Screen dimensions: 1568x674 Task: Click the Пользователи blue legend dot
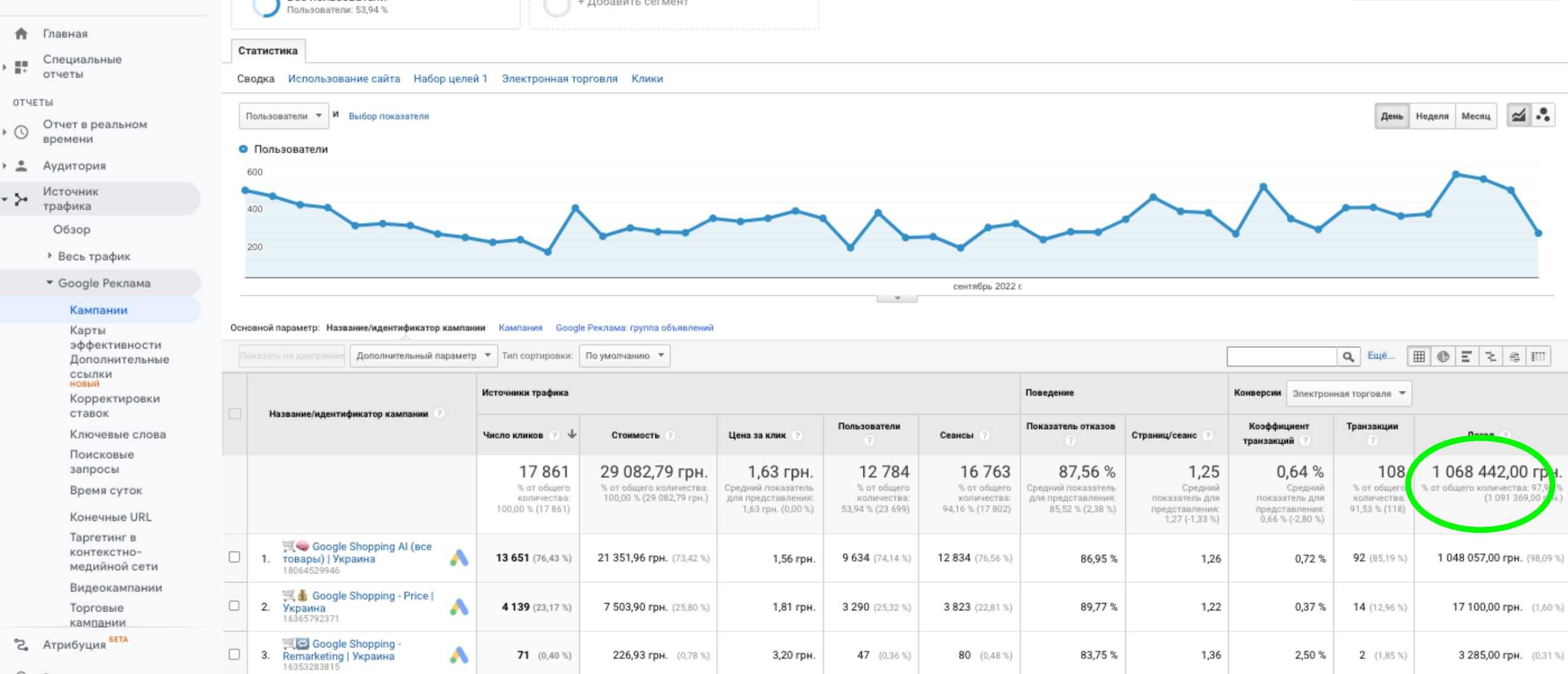click(x=244, y=149)
